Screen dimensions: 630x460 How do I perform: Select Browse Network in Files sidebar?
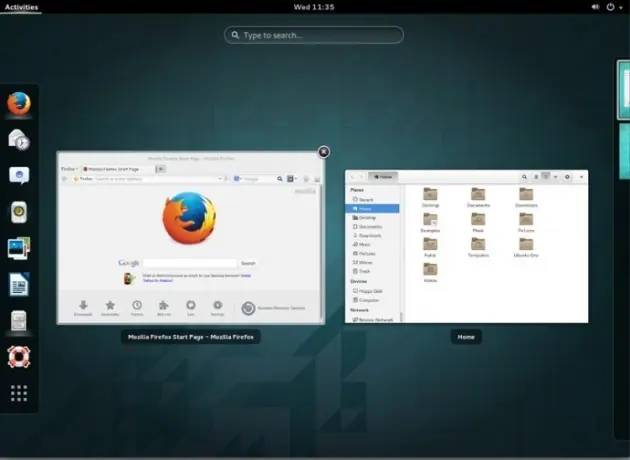[372, 319]
